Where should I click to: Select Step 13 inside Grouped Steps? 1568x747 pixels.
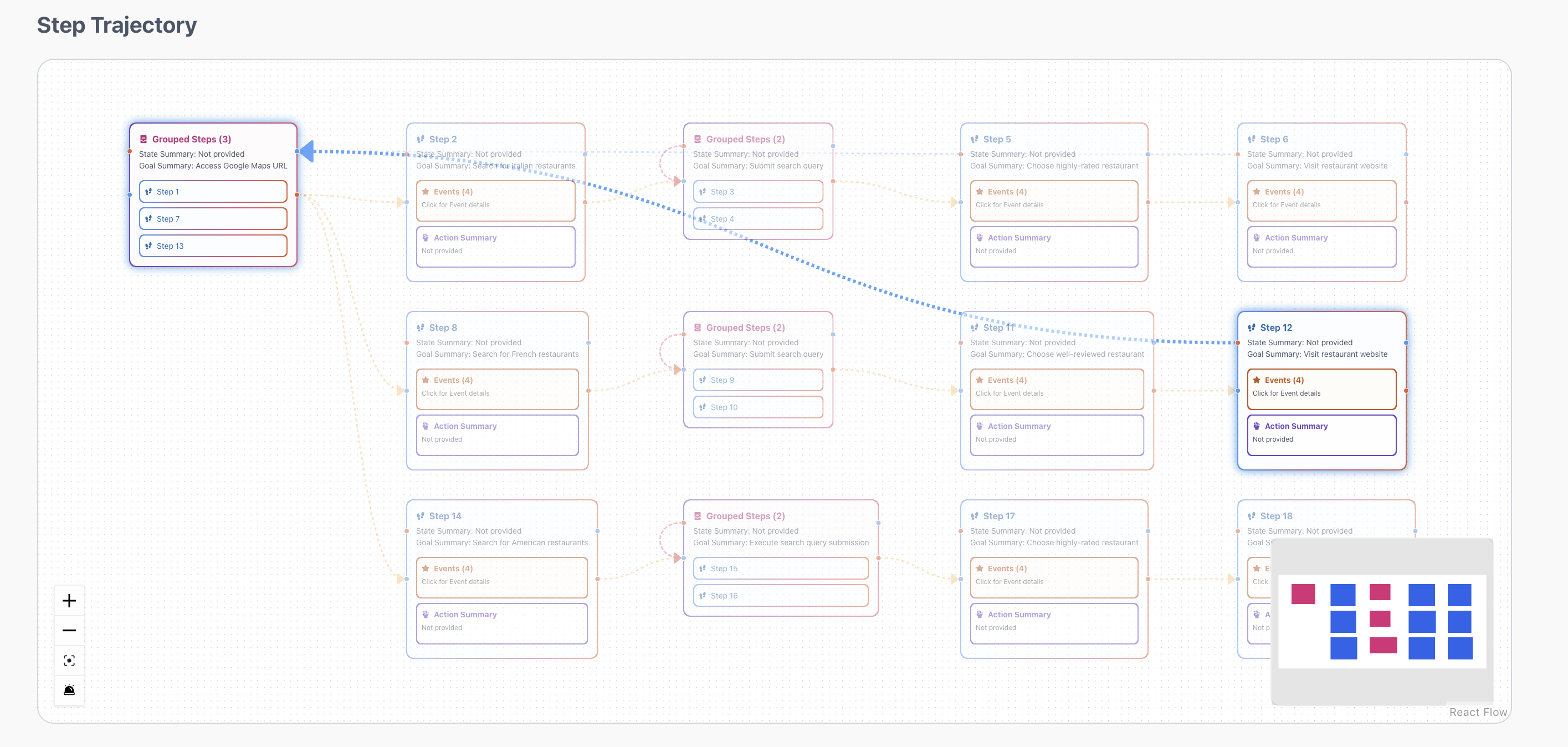[x=212, y=246]
